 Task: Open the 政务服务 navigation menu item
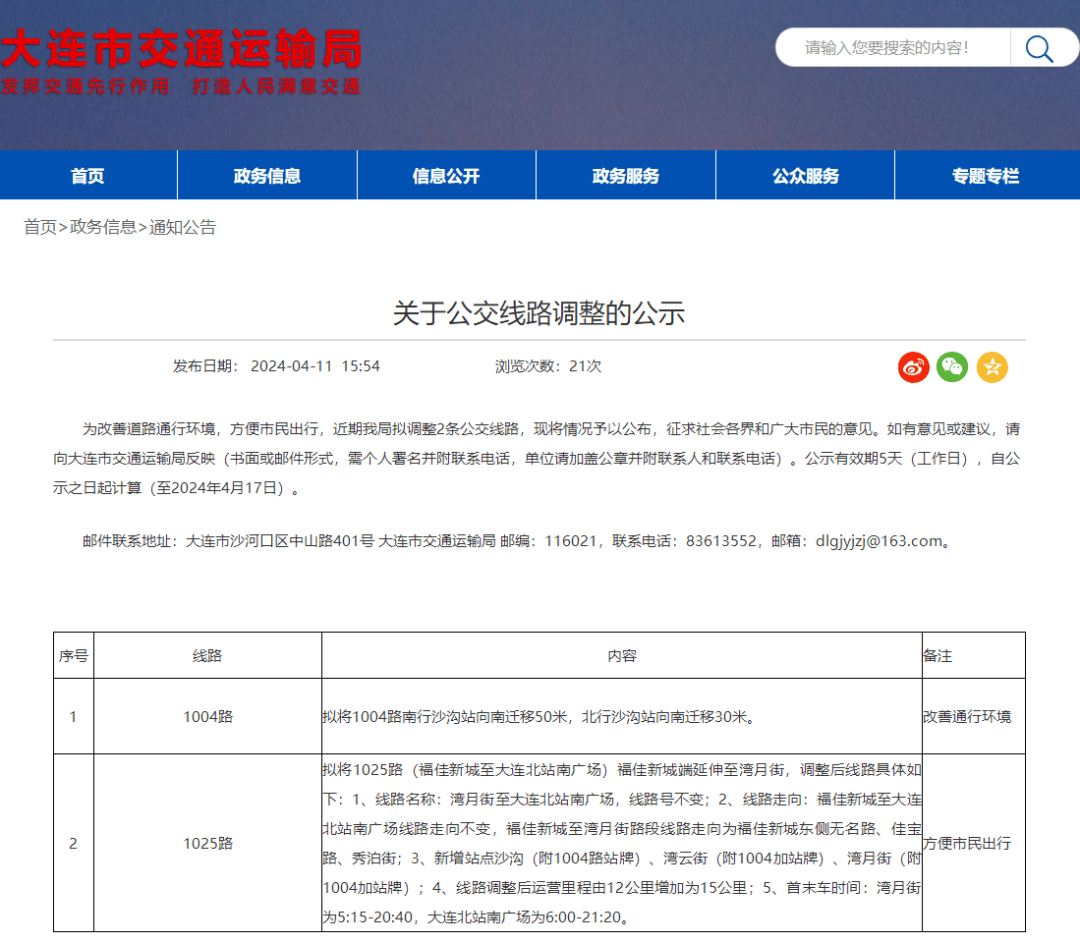(625, 175)
